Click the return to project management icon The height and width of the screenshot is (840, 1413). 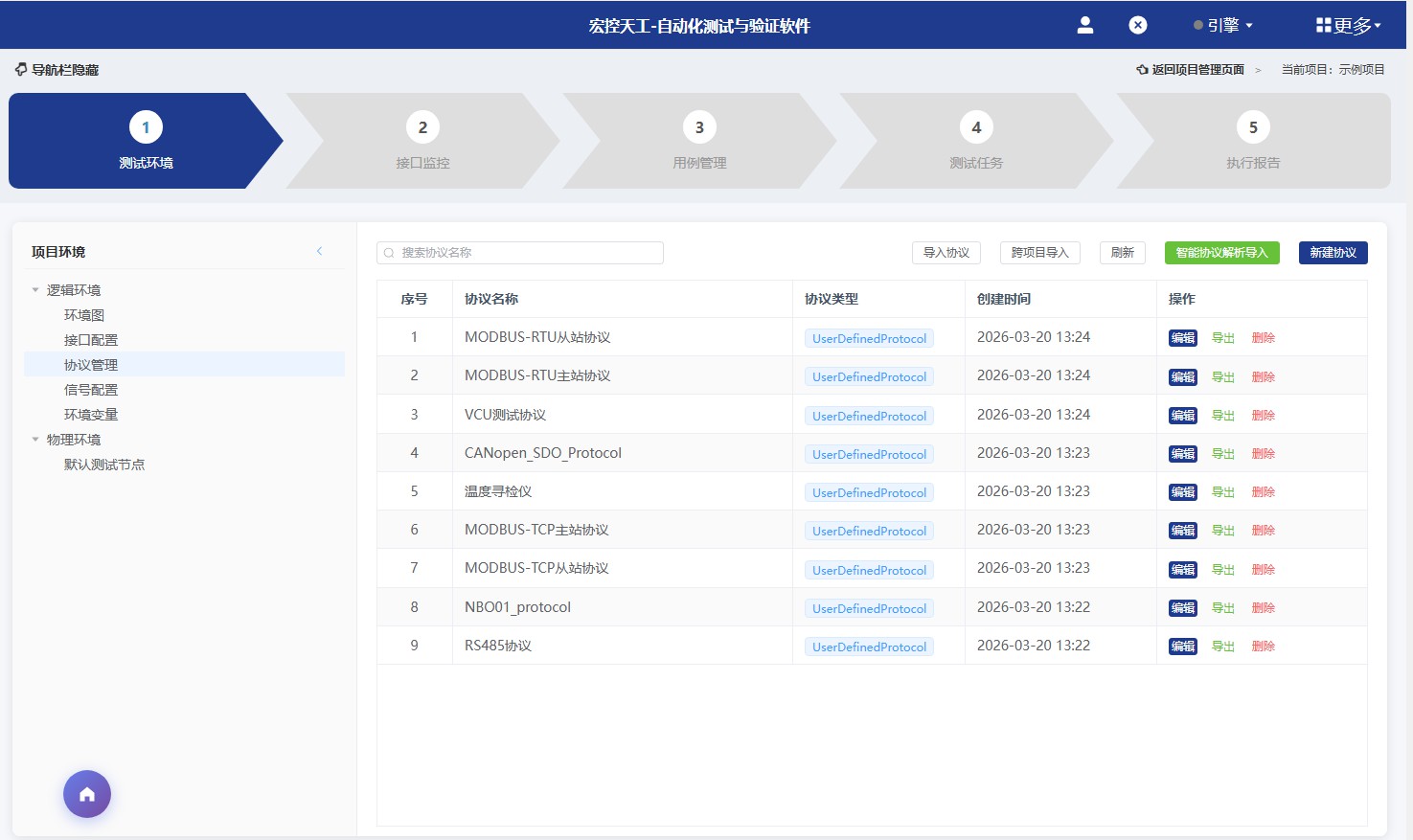[1142, 70]
